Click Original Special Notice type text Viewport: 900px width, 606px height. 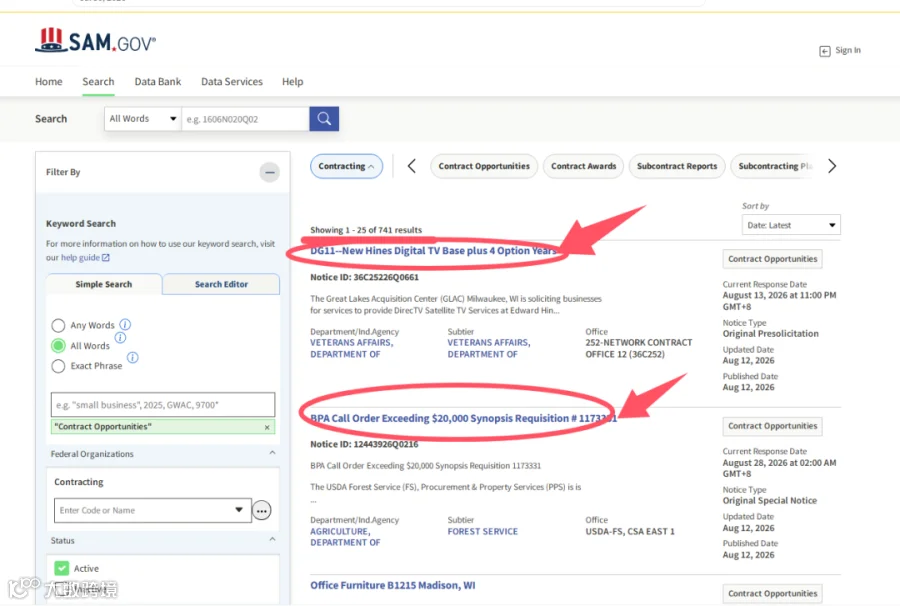[x=770, y=500]
